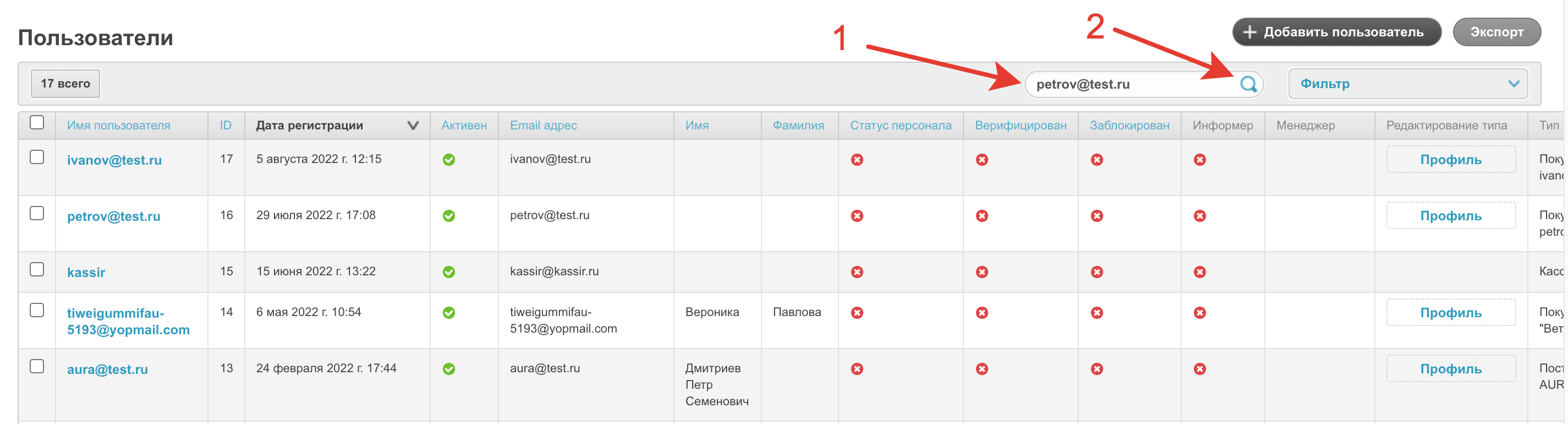Click sort arrow on Дата регистрации column
The width and height of the screenshot is (1568, 424).
pos(413,126)
